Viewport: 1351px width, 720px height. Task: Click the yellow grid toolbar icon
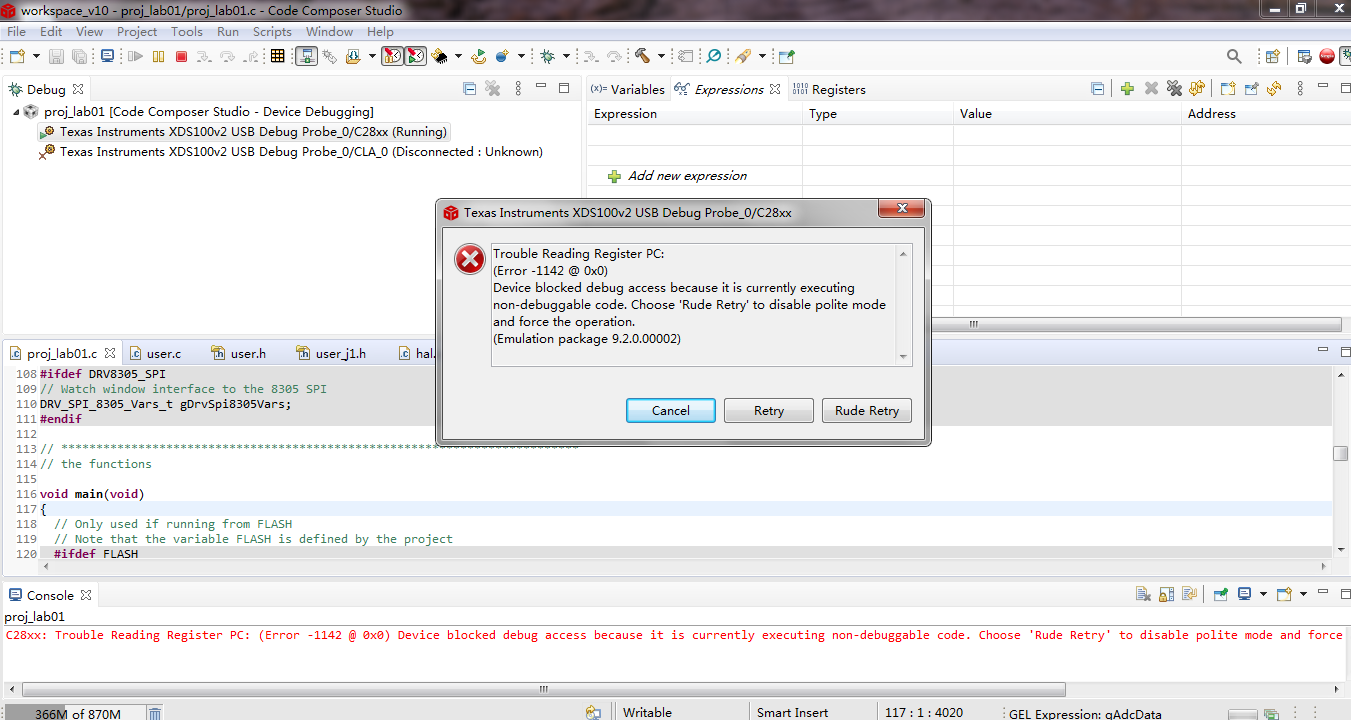tap(278, 57)
